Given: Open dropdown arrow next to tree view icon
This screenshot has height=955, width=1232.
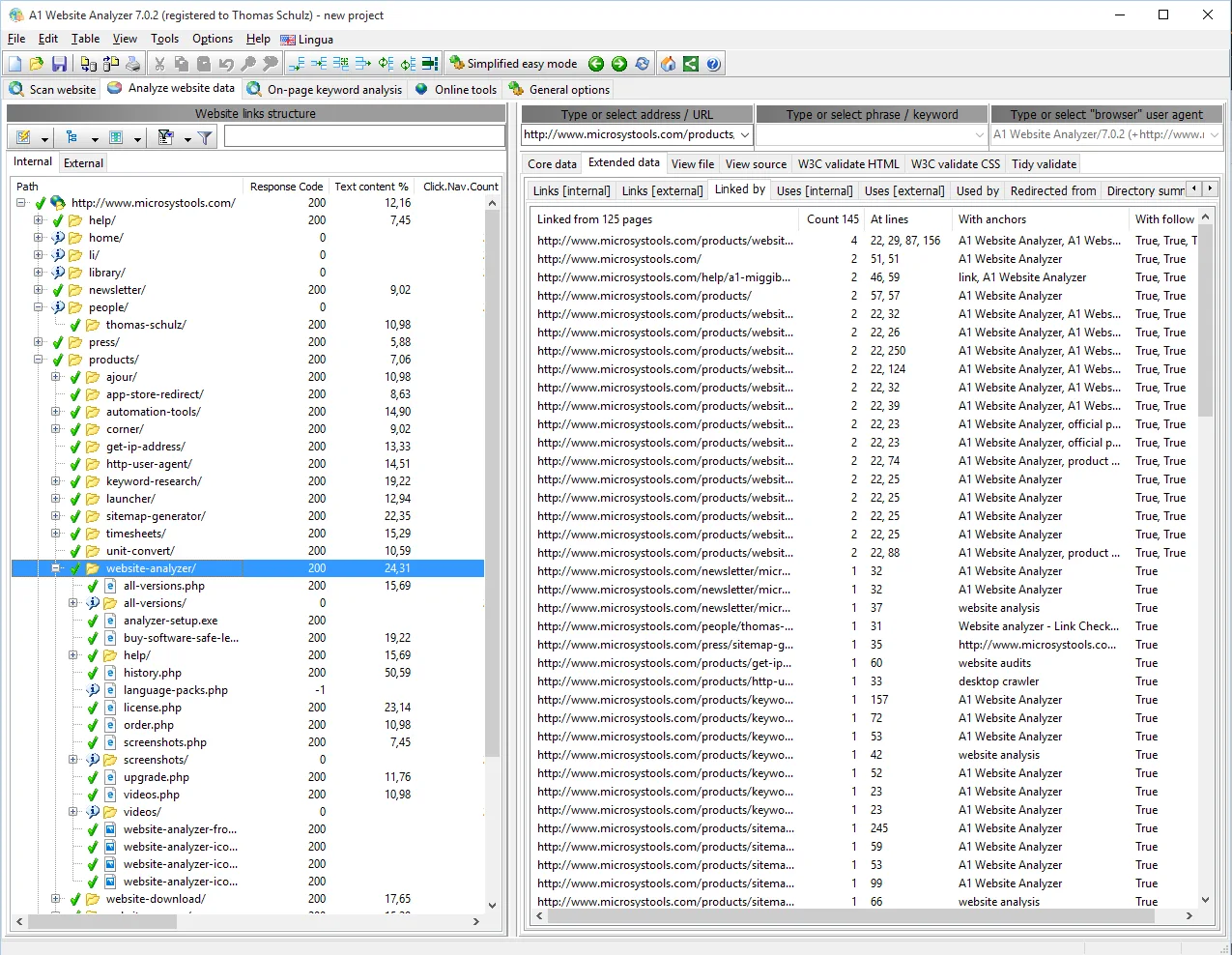Looking at the screenshot, I should tap(94, 139).
